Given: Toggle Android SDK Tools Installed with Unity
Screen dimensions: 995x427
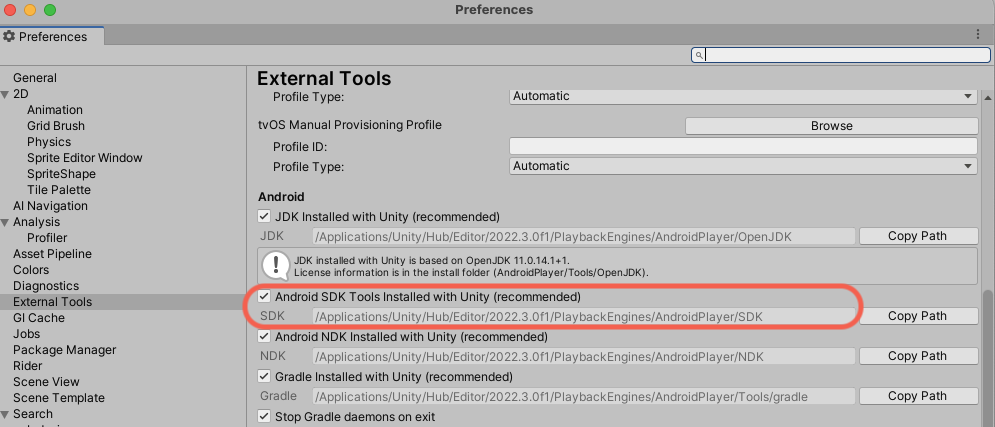Looking at the screenshot, I should click(264, 297).
